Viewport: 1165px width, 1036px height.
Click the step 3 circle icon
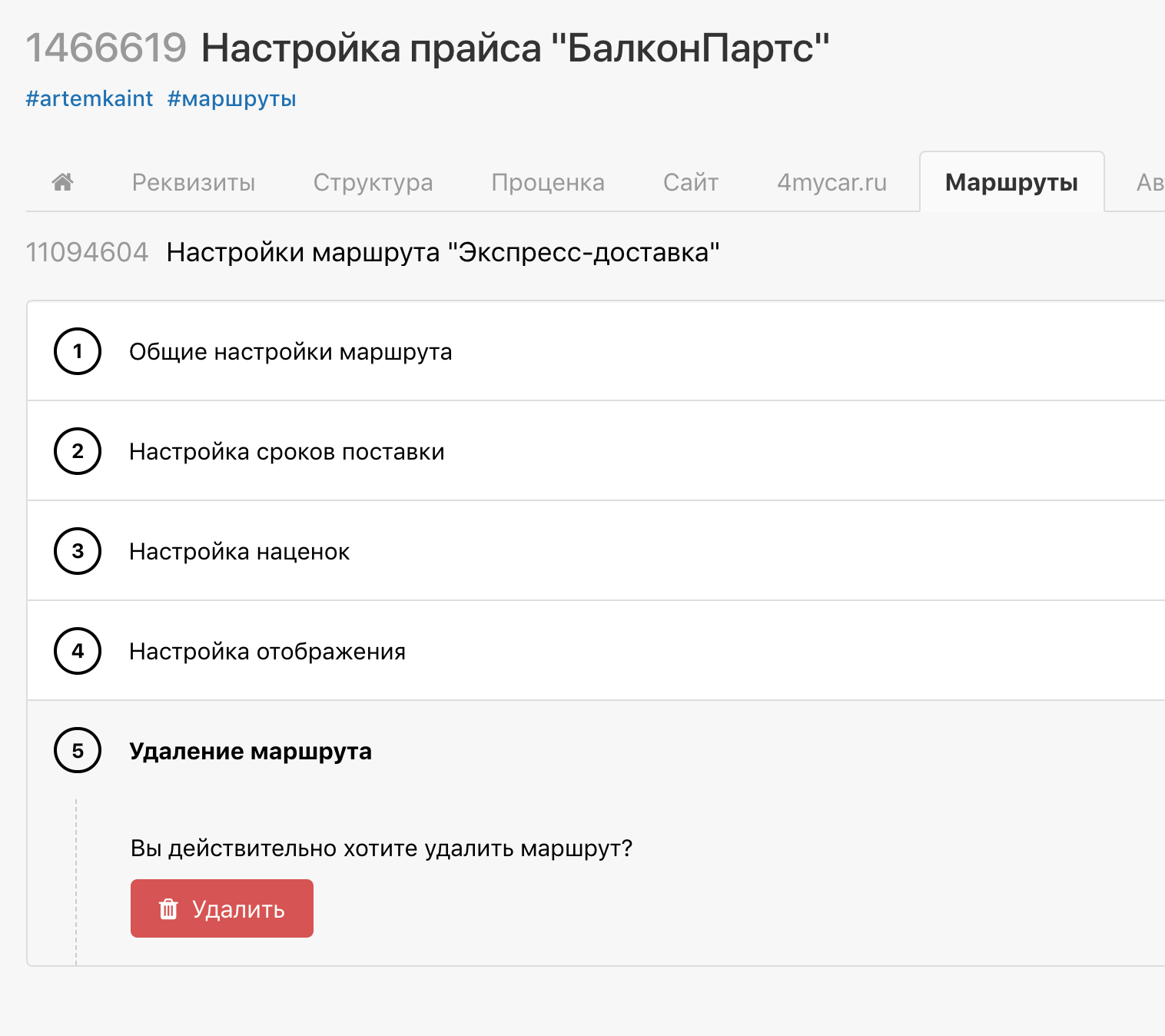[78, 551]
